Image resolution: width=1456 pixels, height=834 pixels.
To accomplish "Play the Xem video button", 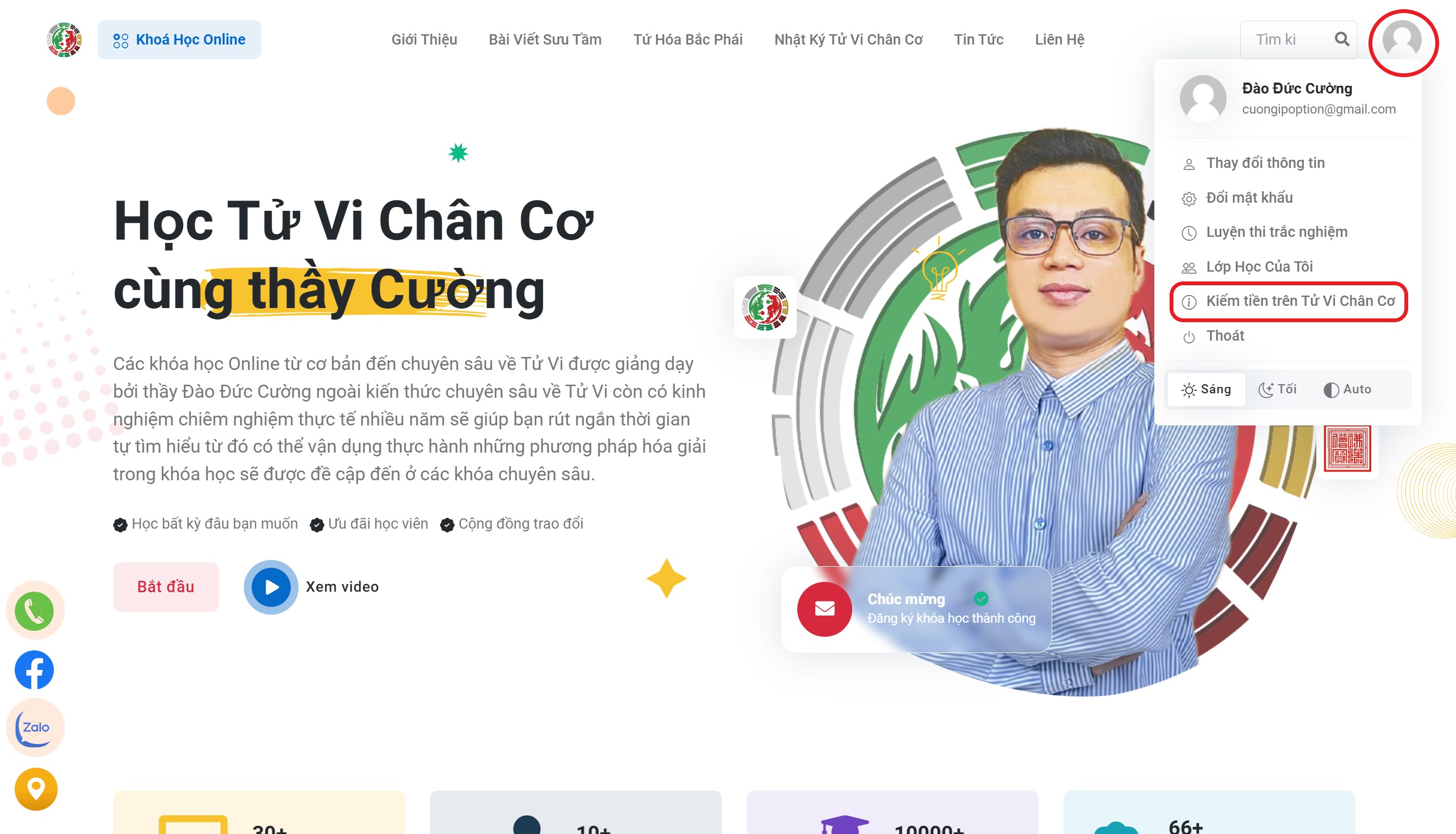I will coord(271,587).
